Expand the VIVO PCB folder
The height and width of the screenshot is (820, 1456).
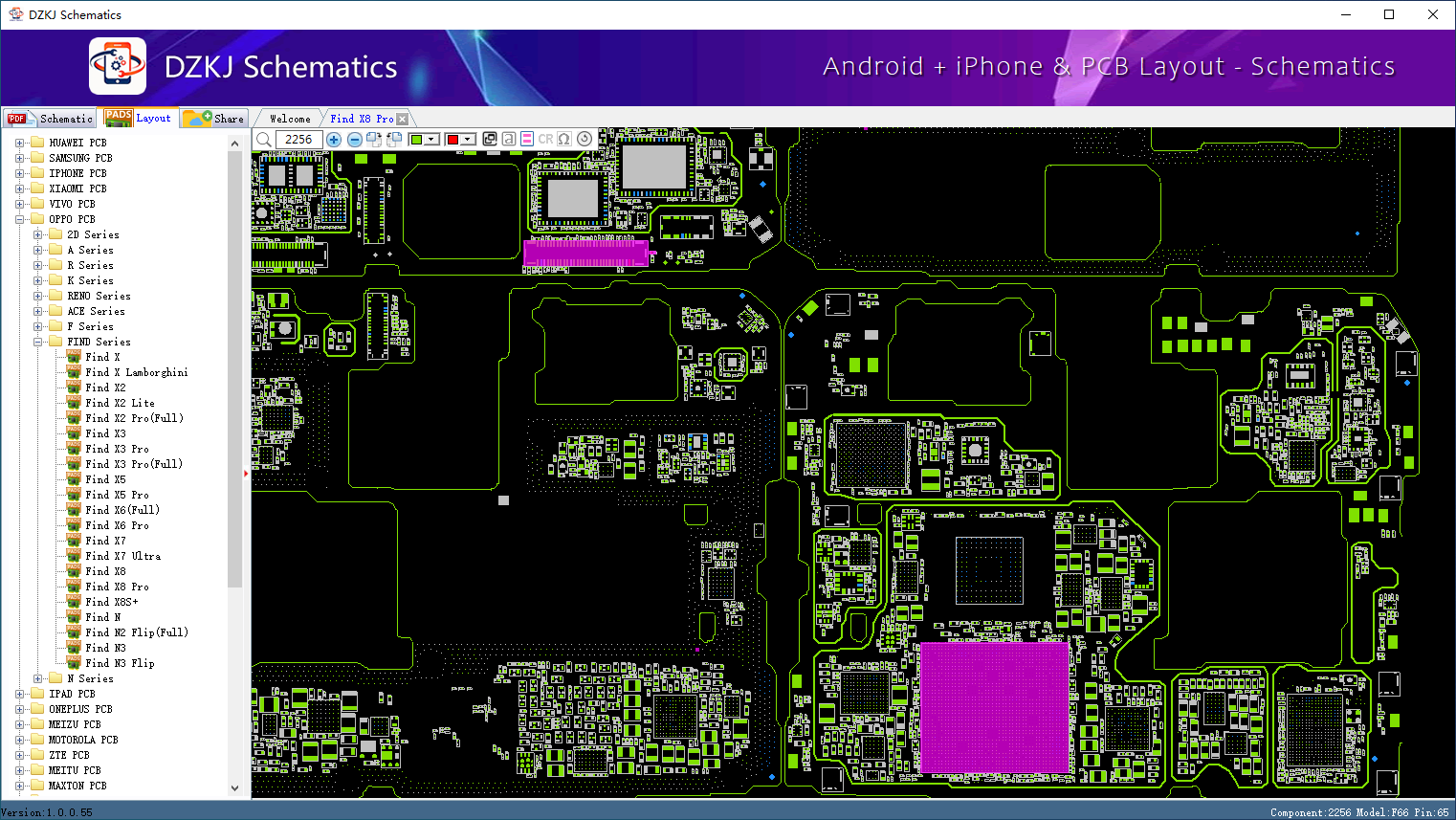pos(19,204)
